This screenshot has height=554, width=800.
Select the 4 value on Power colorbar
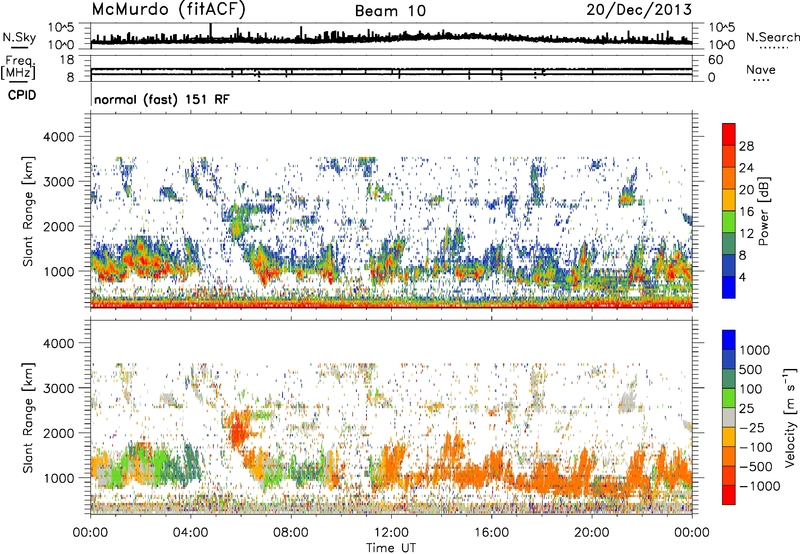[x=742, y=278]
